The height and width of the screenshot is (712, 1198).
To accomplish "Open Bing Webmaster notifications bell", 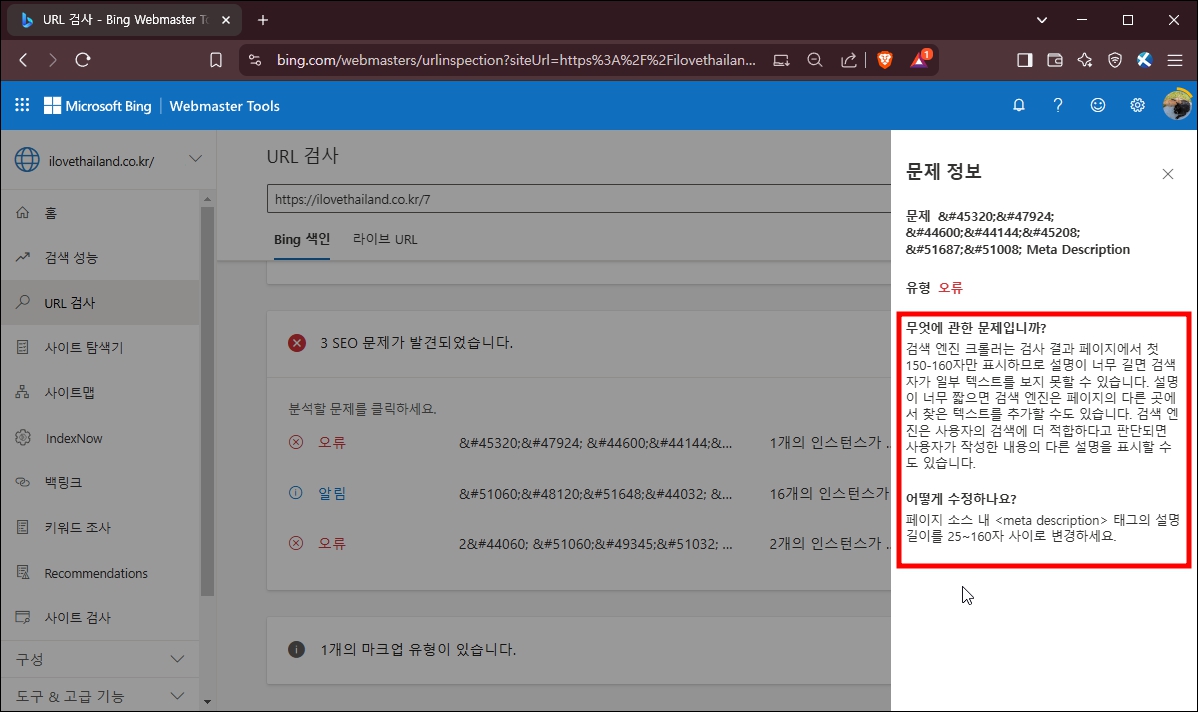I will [x=1018, y=104].
